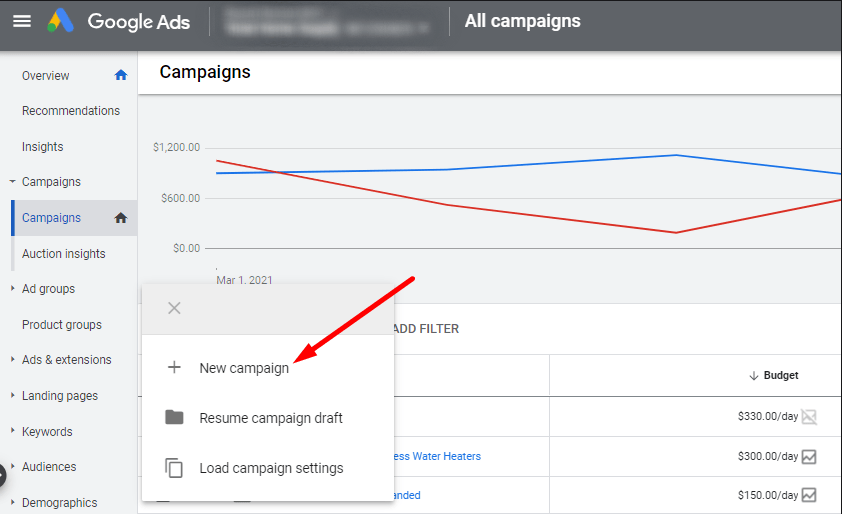This screenshot has width=842, height=514.
Task: Click the home icon beside Campaigns
Action: coord(121,218)
